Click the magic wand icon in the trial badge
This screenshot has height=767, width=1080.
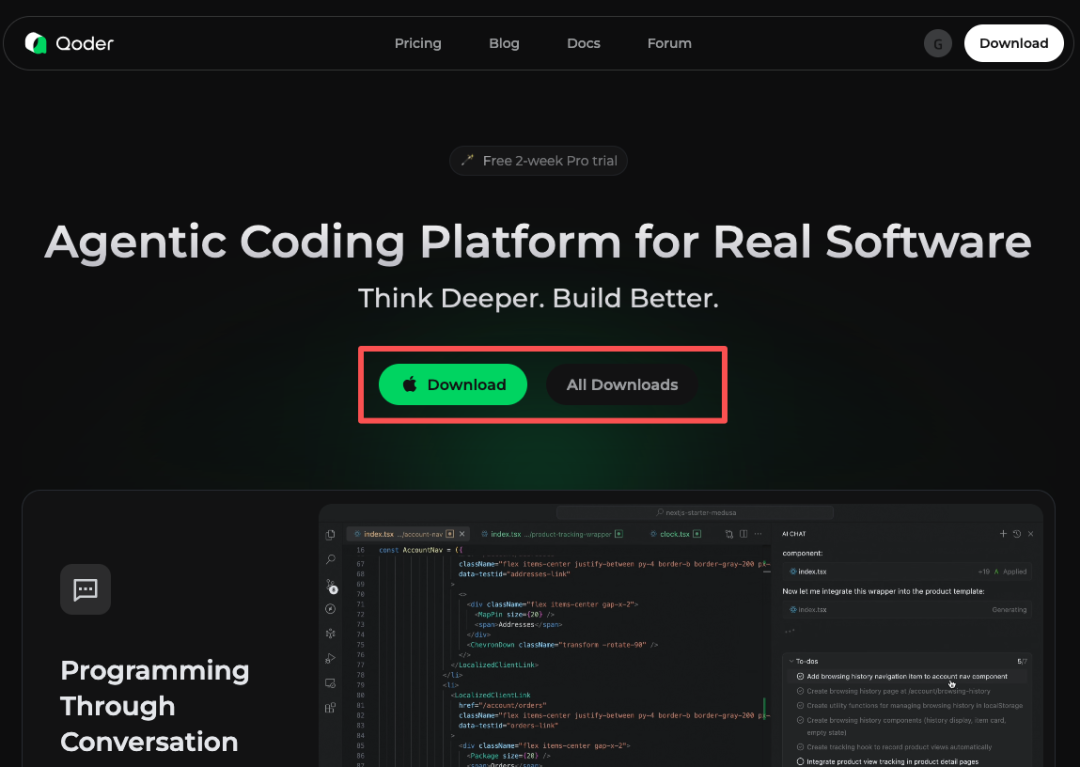coord(468,160)
